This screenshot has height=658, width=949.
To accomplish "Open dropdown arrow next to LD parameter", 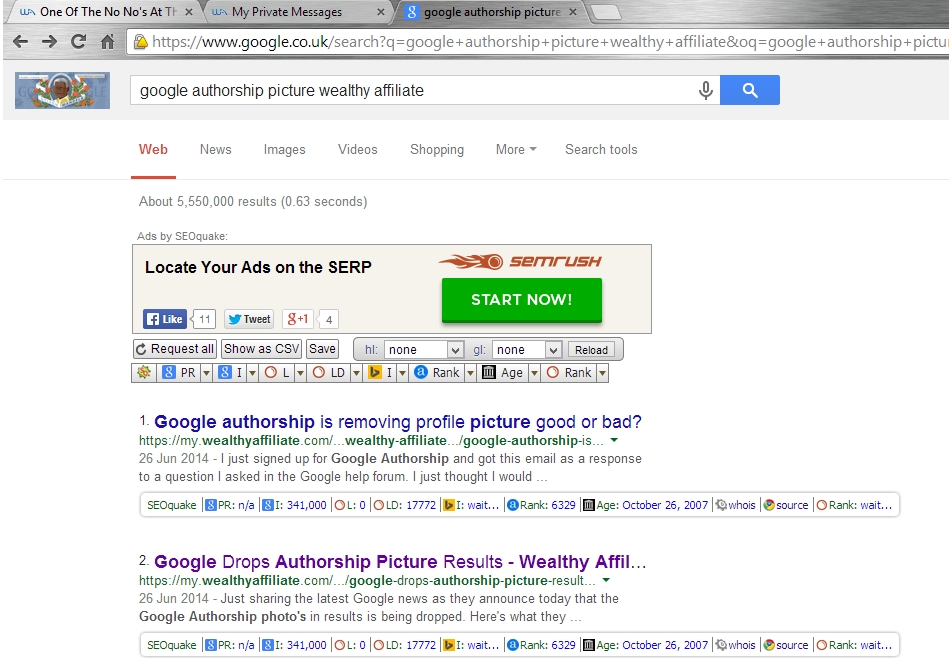I will (356, 373).
